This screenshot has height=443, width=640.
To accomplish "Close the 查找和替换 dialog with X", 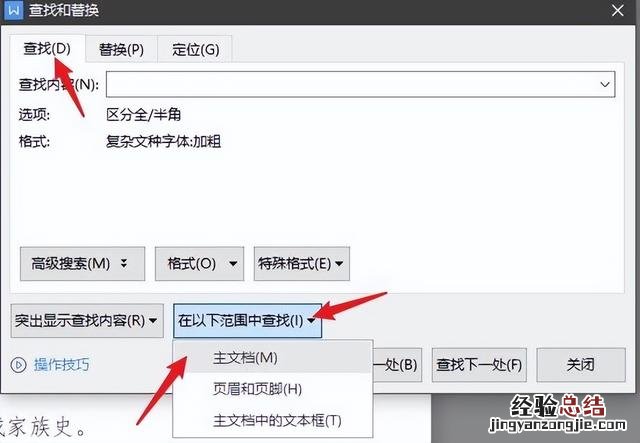I will point(618,11).
